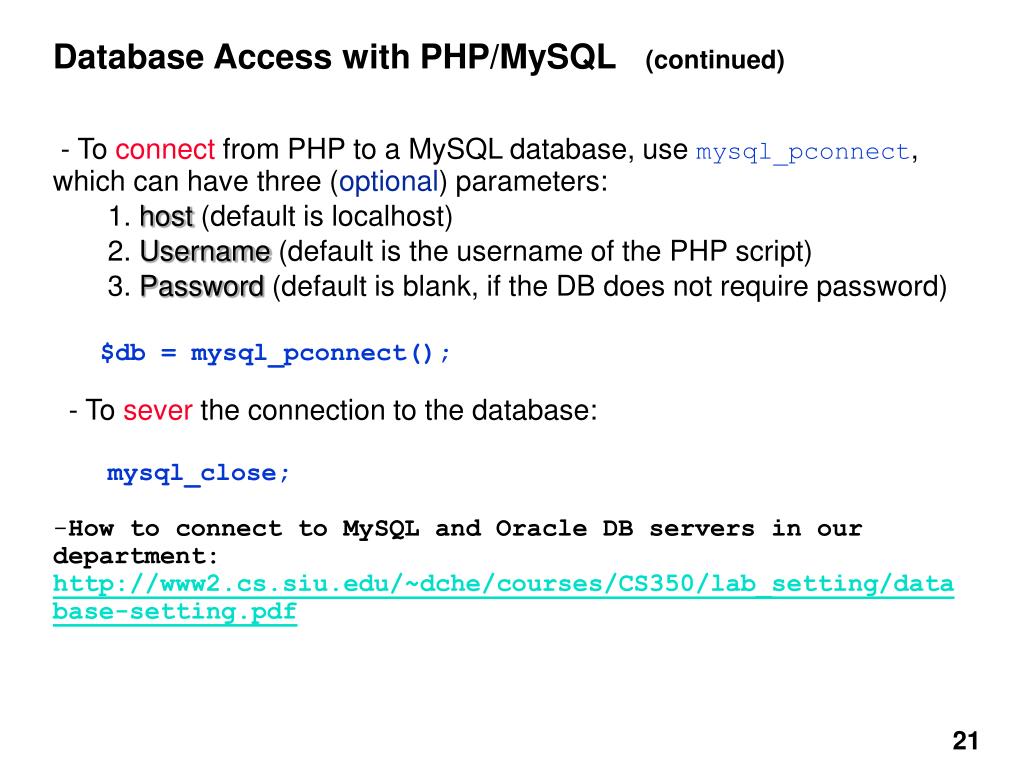Click the 'Username' list item
Viewport: 1024px width, 768px height.
pos(205,251)
